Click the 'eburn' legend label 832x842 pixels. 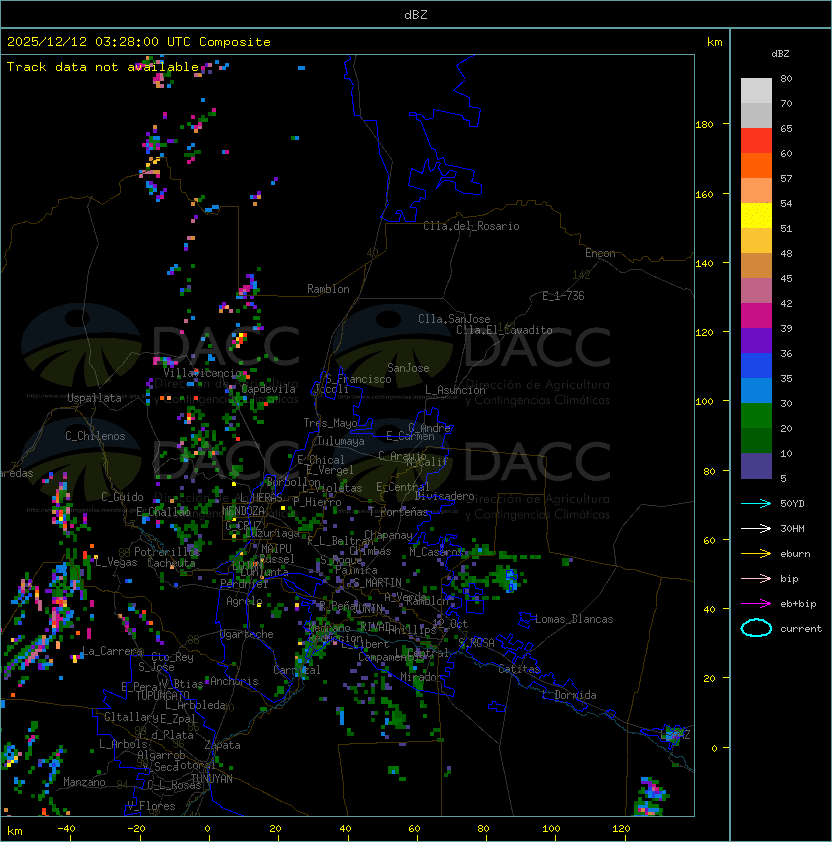pos(795,554)
